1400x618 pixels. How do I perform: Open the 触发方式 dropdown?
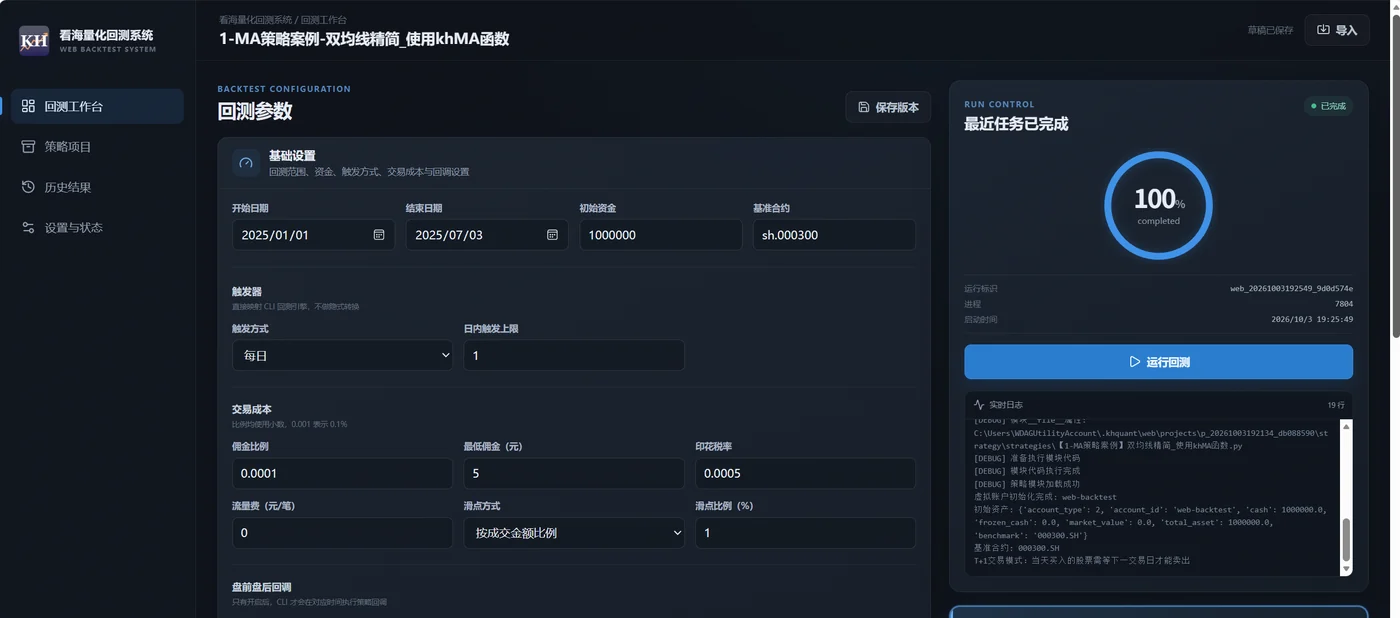(x=342, y=355)
